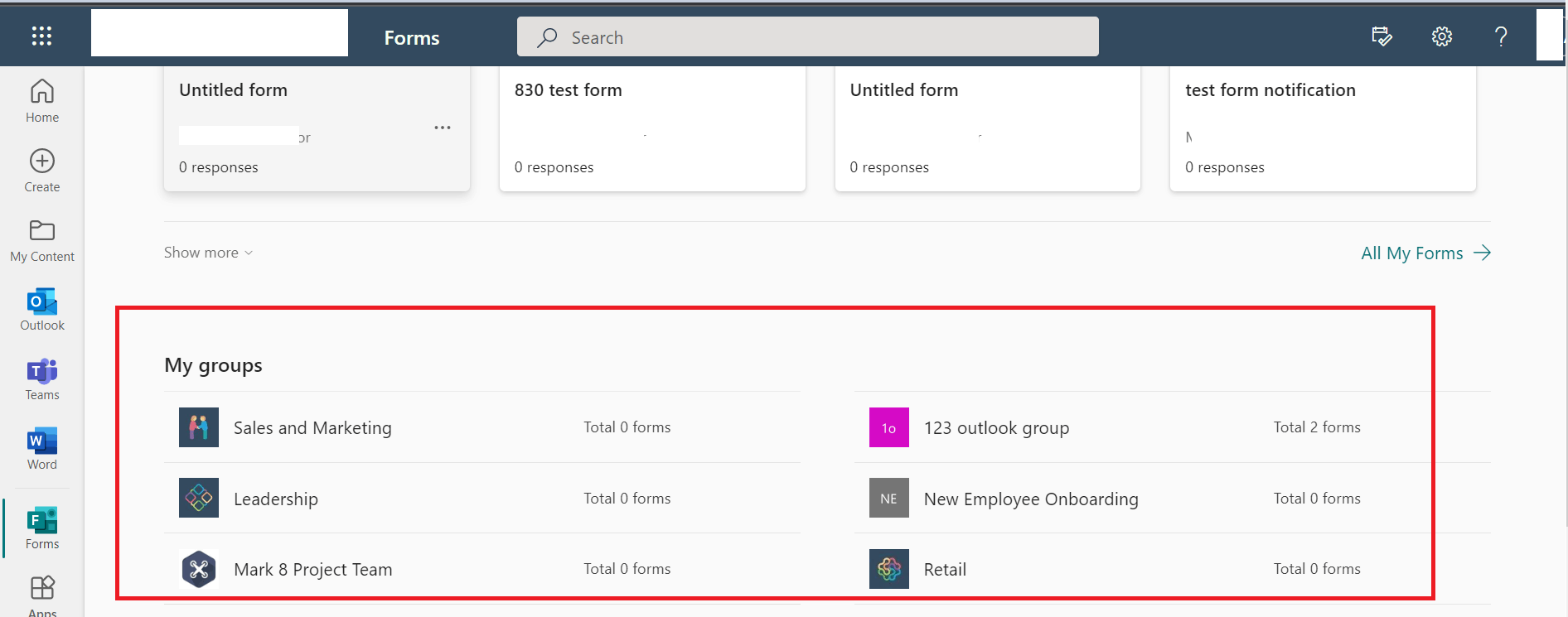The height and width of the screenshot is (617, 1568).
Task: Open the New Employee Onboarding name
Action: point(1031,499)
